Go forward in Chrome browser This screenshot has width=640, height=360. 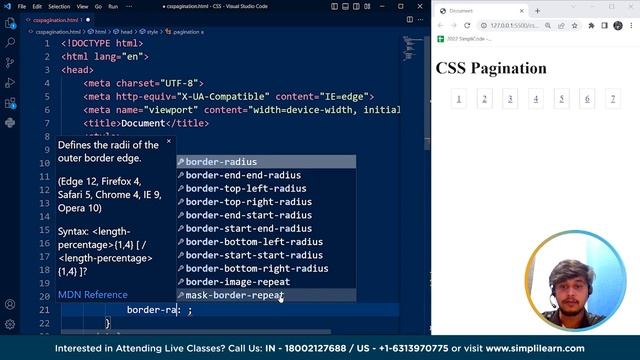point(453,25)
